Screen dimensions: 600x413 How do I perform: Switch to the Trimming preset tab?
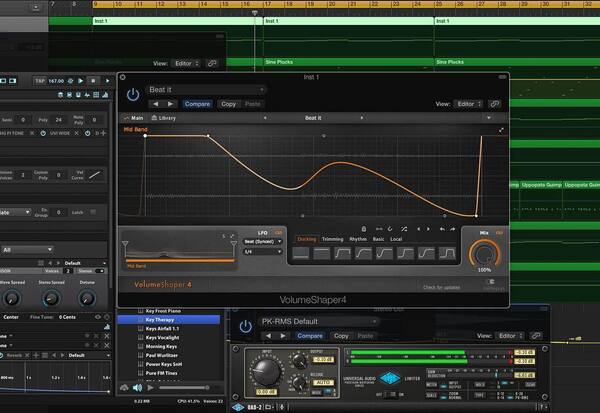click(x=332, y=239)
